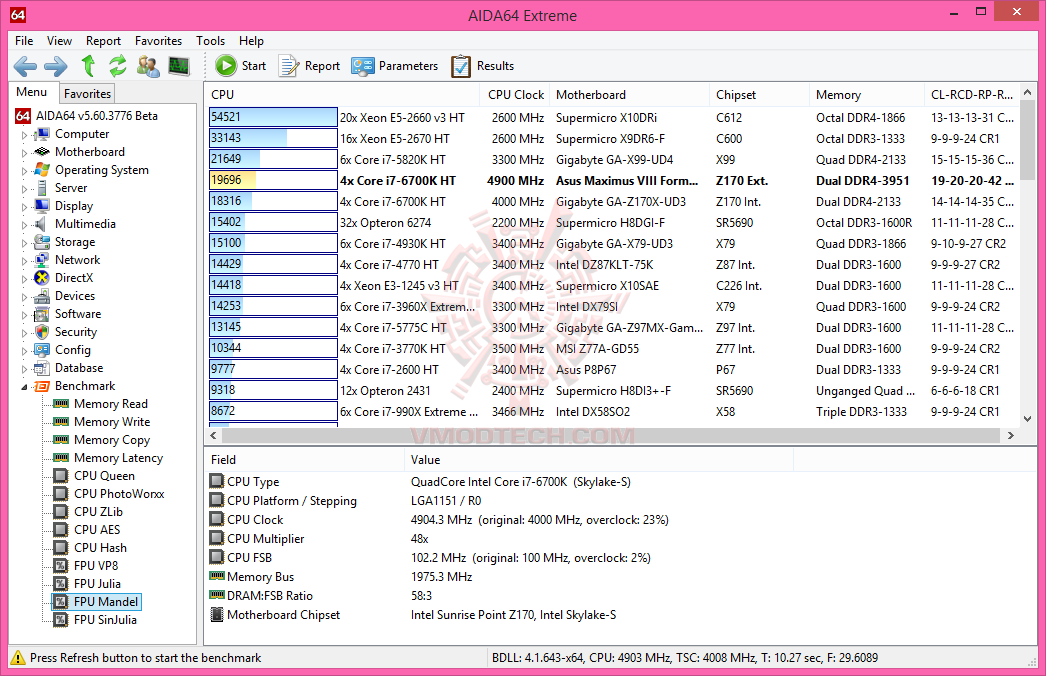The width and height of the screenshot is (1046, 676).
Task: Click the horizontal scrollbar right arrow
Action: [1011, 435]
